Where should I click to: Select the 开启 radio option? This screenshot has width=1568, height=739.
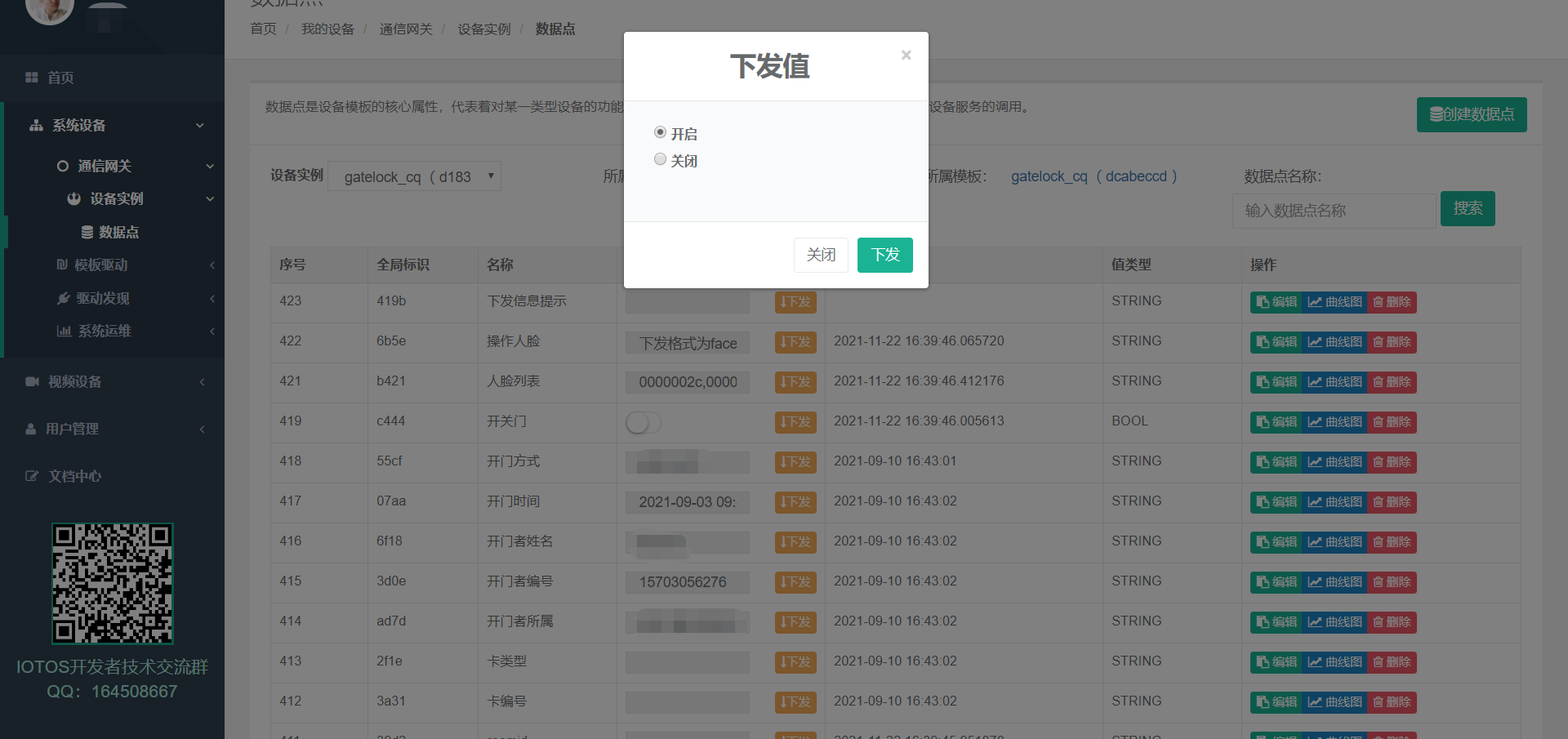coord(660,132)
